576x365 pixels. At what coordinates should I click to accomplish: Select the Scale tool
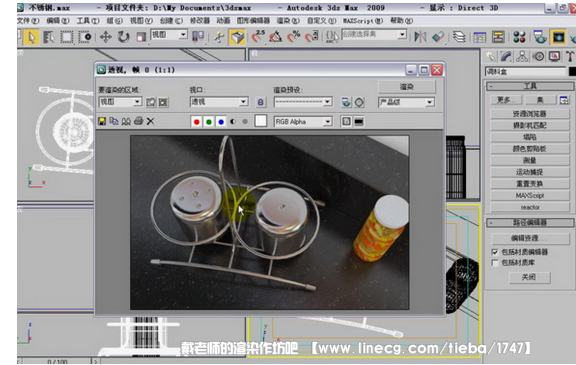(x=141, y=37)
